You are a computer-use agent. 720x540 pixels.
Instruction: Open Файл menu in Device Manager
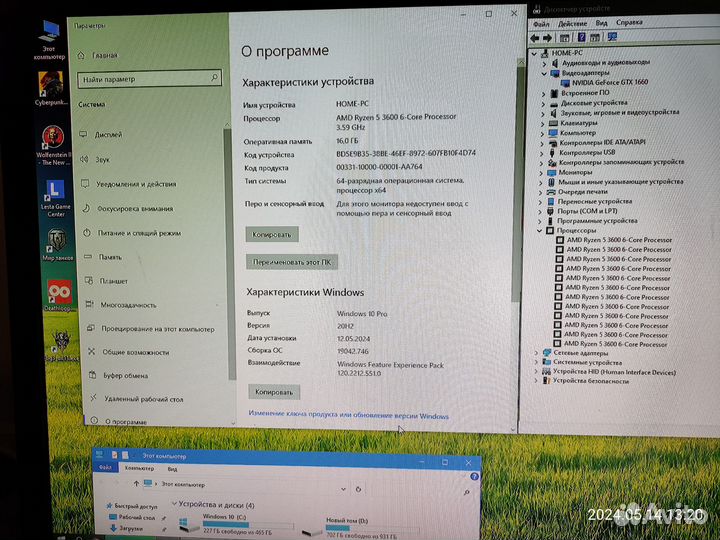point(541,24)
